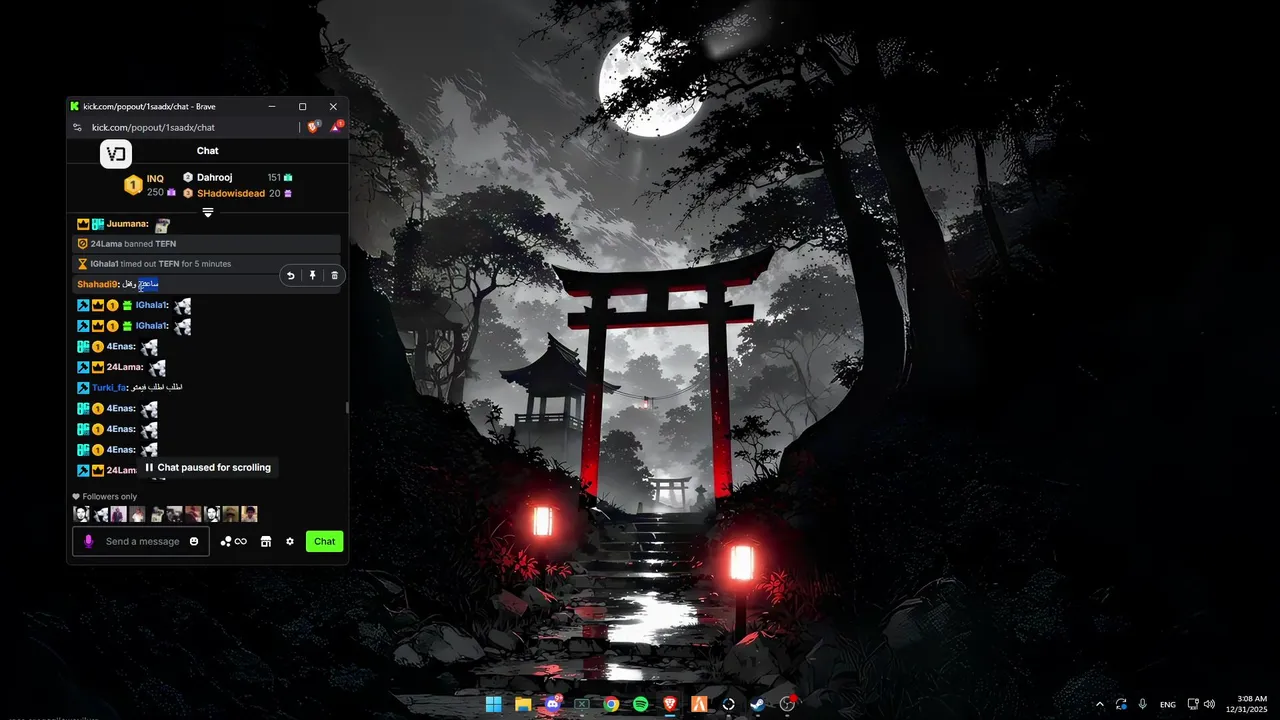
Task: Open Google Chrome from taskbar
Action: coord(611,704)
